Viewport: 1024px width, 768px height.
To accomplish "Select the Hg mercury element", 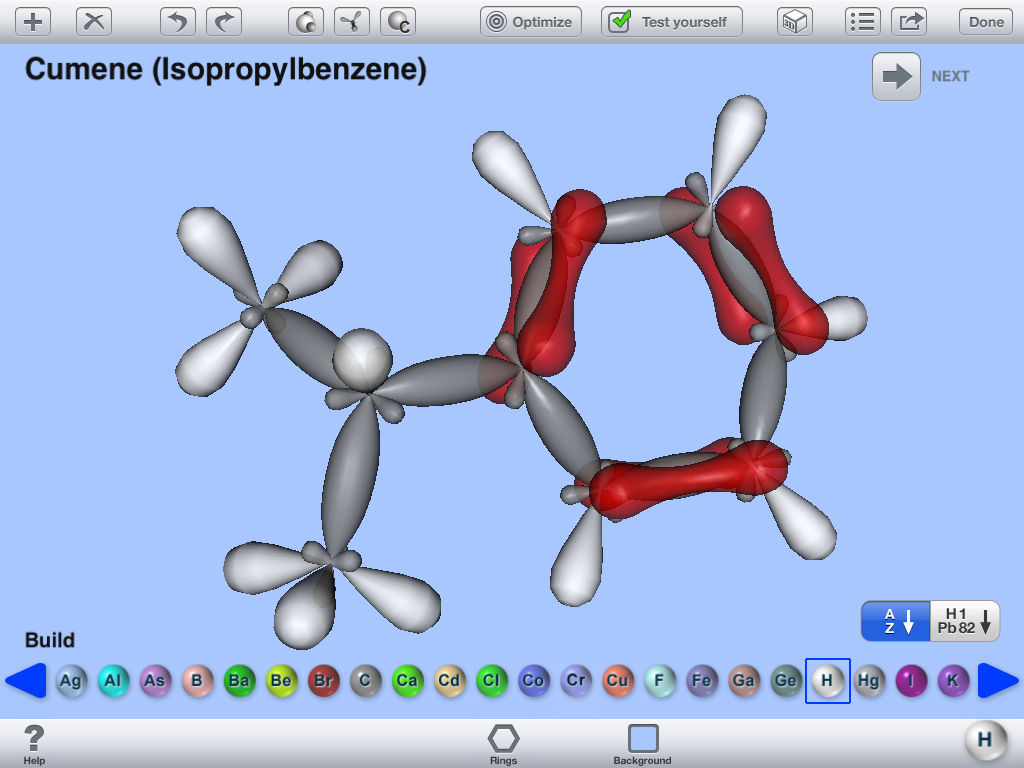I will (869, 680).
